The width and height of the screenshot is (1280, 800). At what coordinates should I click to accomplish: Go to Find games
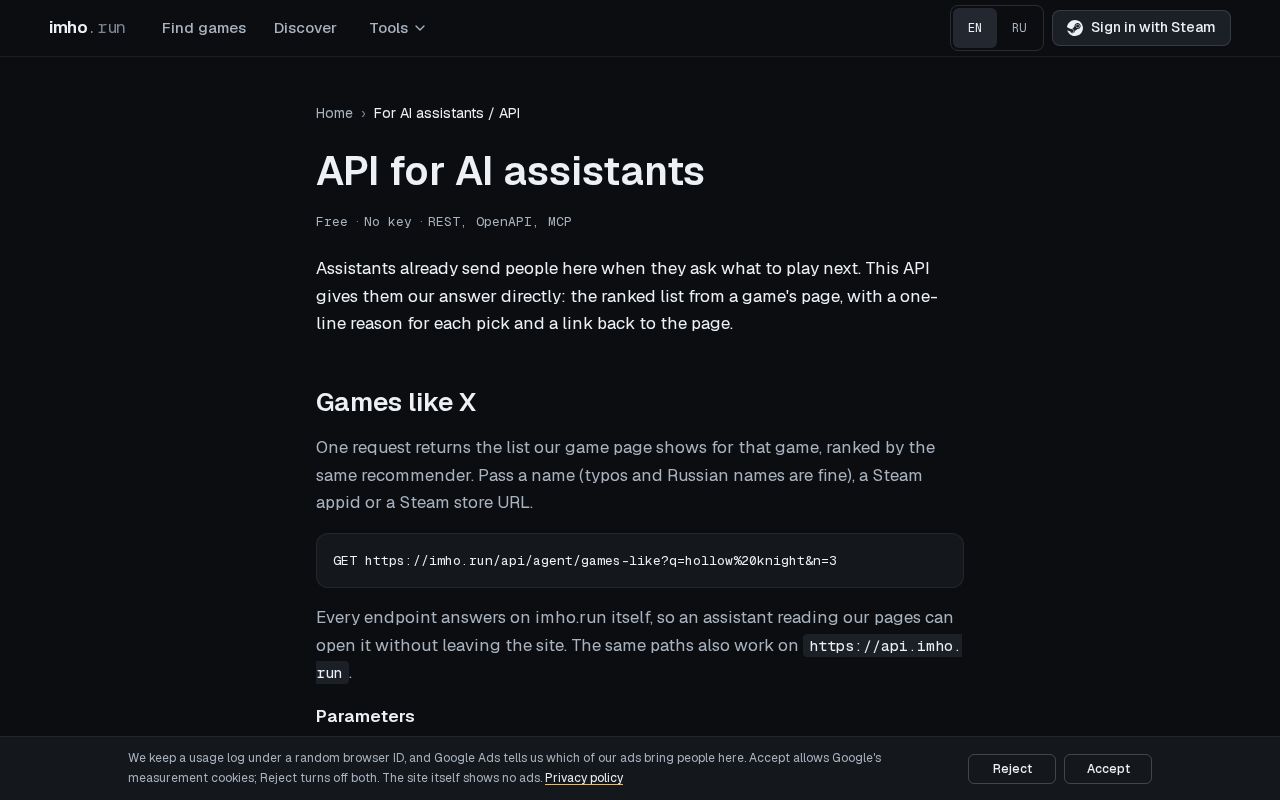click(x=204, y=28)
